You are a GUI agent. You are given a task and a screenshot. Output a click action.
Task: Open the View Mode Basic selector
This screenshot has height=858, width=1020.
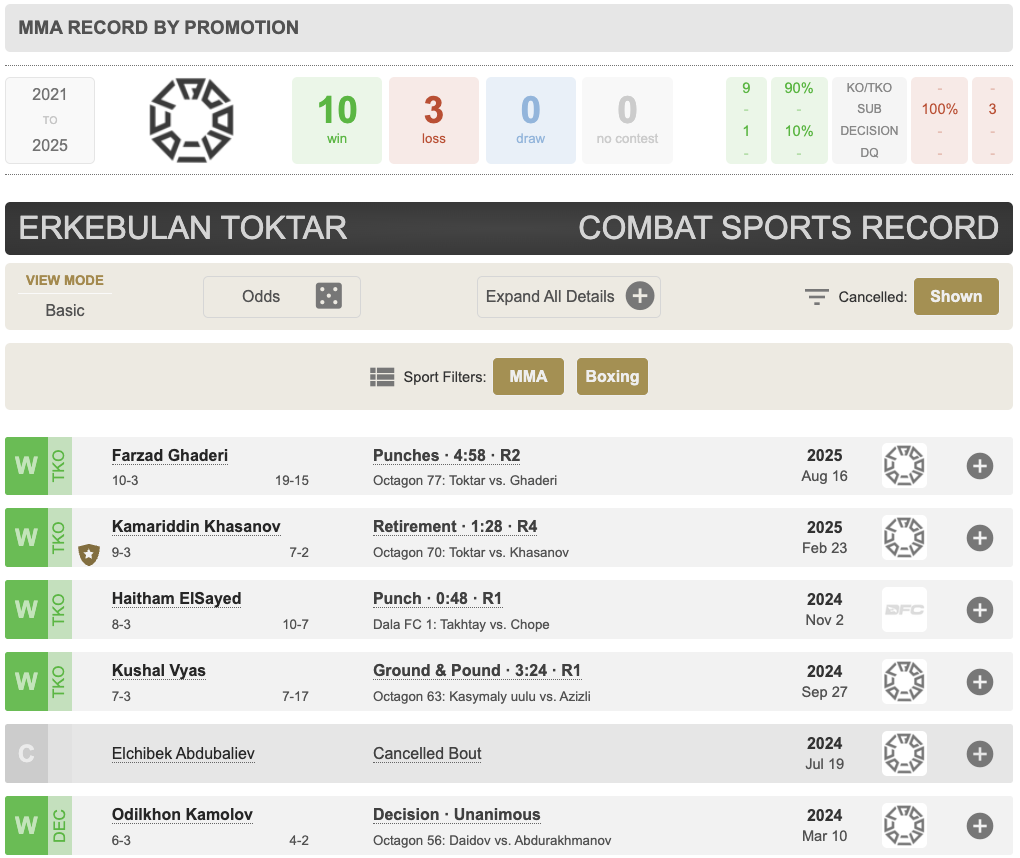pyautogui.click(x=65, y=310)
